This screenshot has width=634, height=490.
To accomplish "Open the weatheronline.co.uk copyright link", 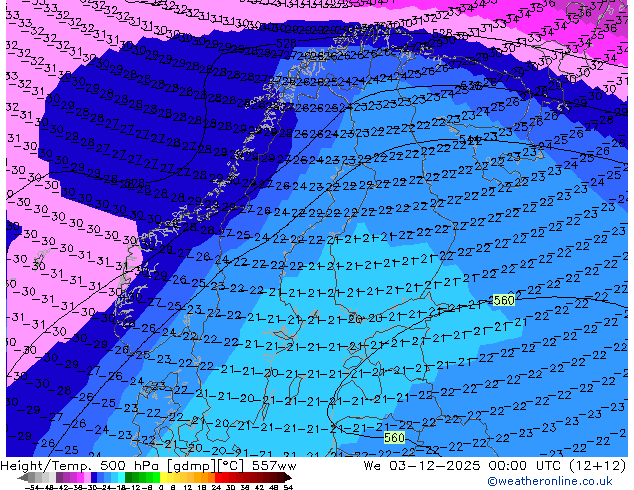I will click(550, 482).
